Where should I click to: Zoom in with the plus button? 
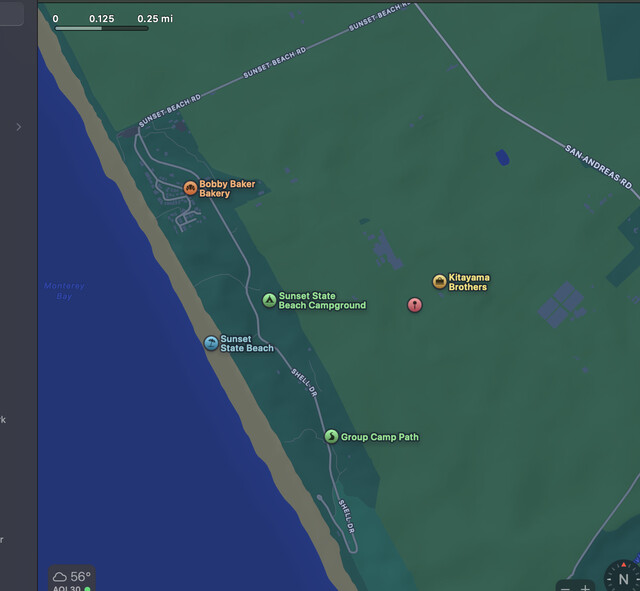pos(585,588)
